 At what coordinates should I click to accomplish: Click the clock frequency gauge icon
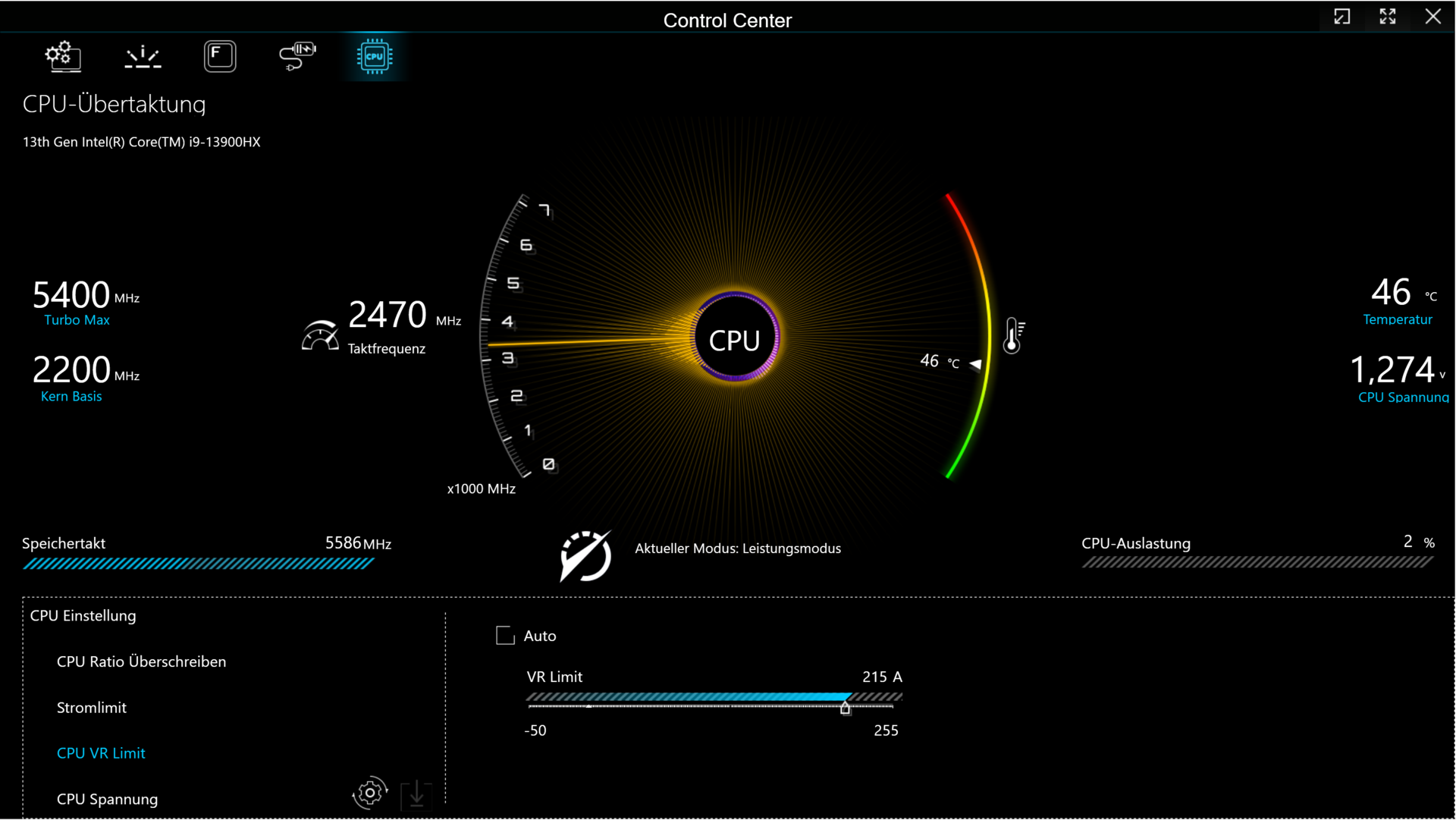pyautogui.click(x=320, y=335)
